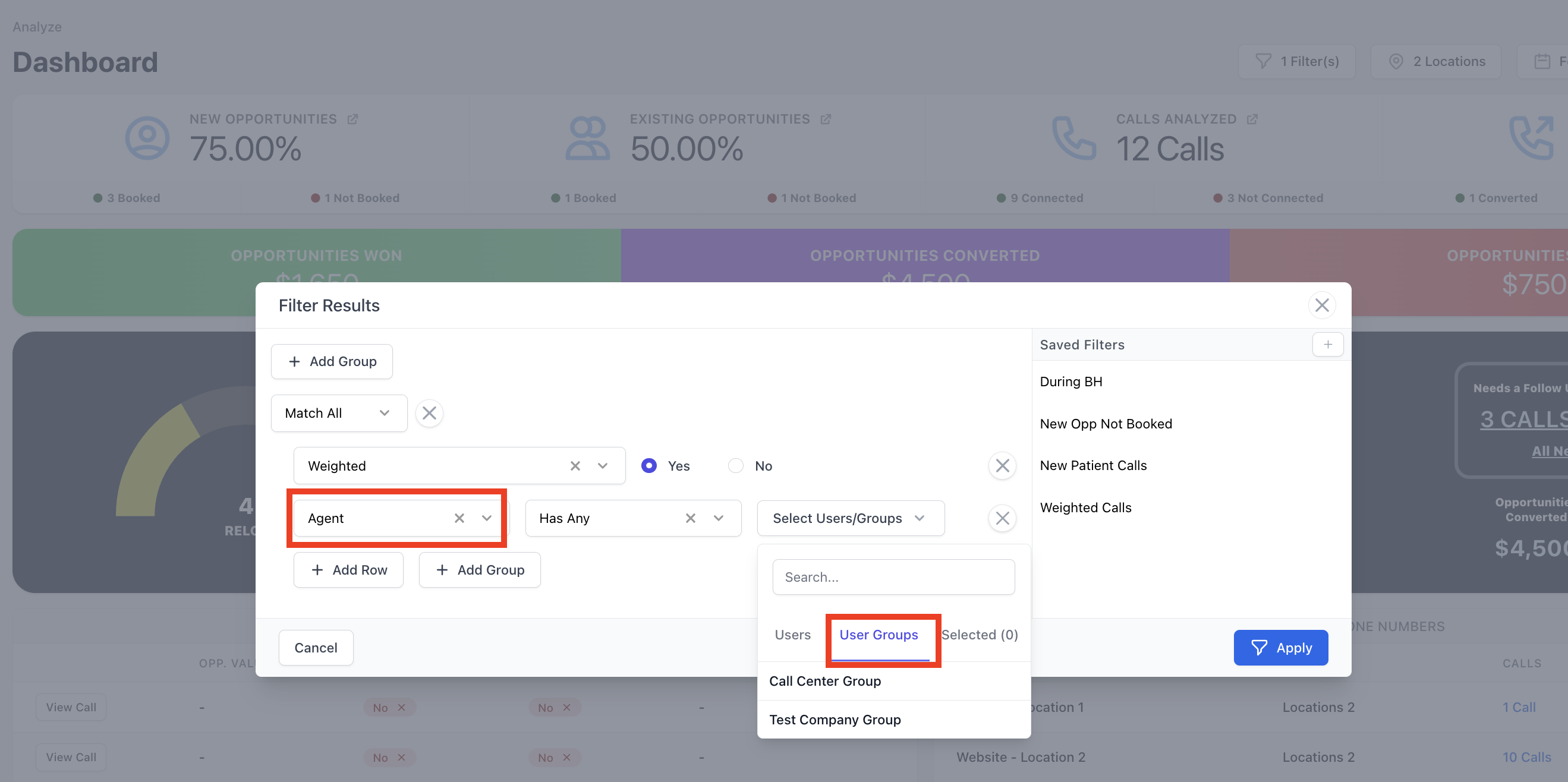Remove the Match All group
This screenshot has height=782, width=1568.
429,413
